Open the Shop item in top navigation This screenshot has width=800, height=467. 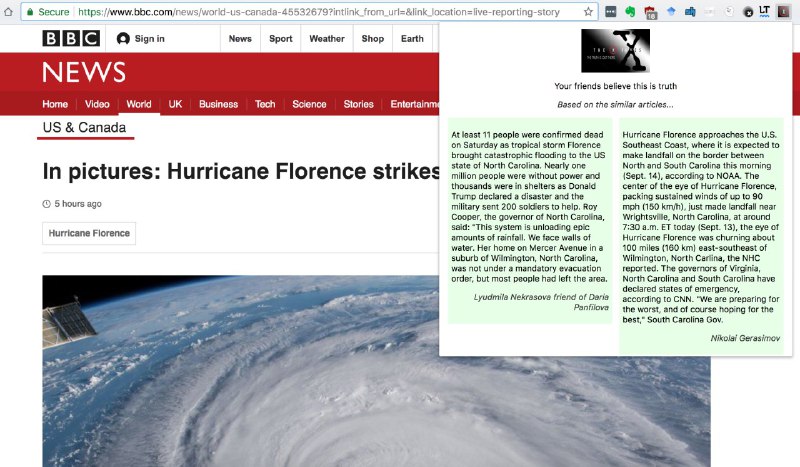[373, 39]
